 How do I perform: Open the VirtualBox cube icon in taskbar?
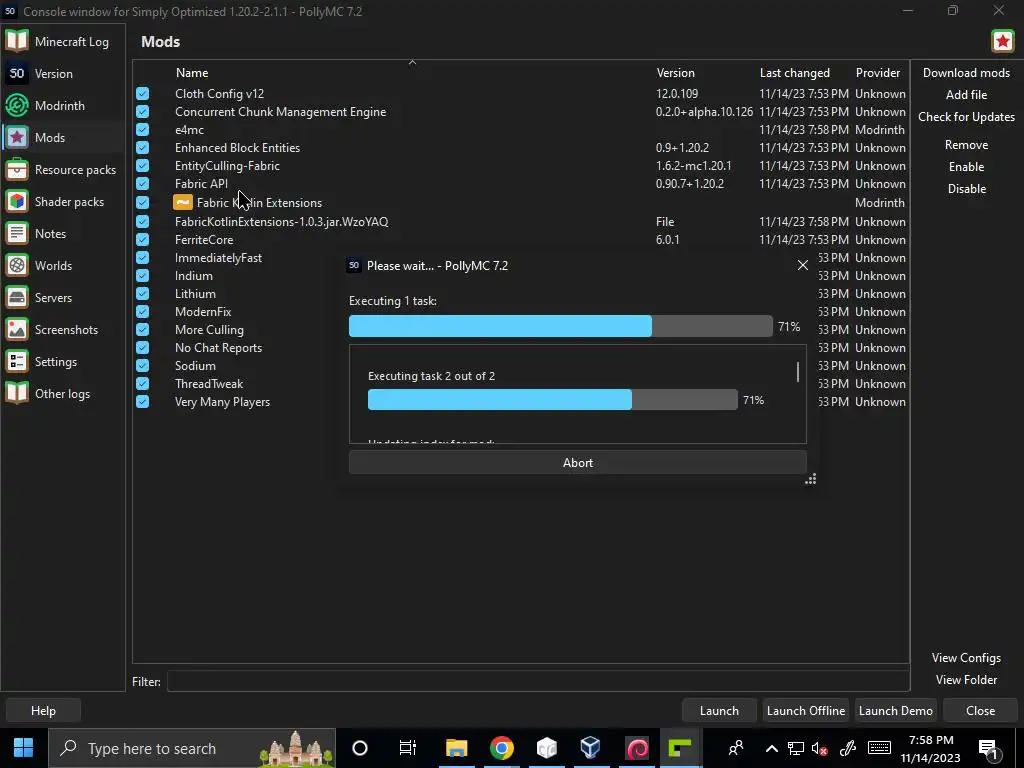tap(590, 748)
